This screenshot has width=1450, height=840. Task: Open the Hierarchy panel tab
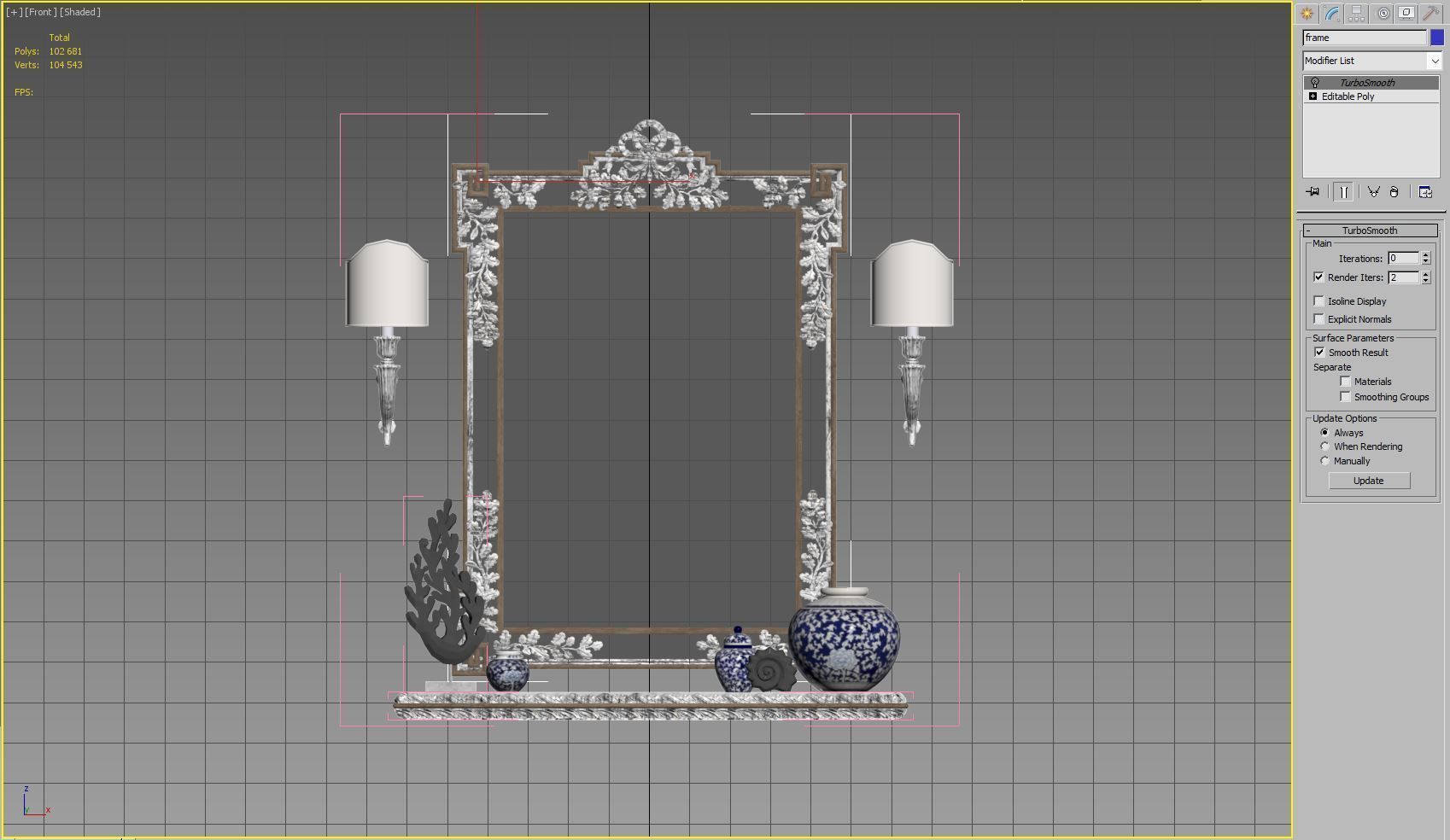(1357, 14)
